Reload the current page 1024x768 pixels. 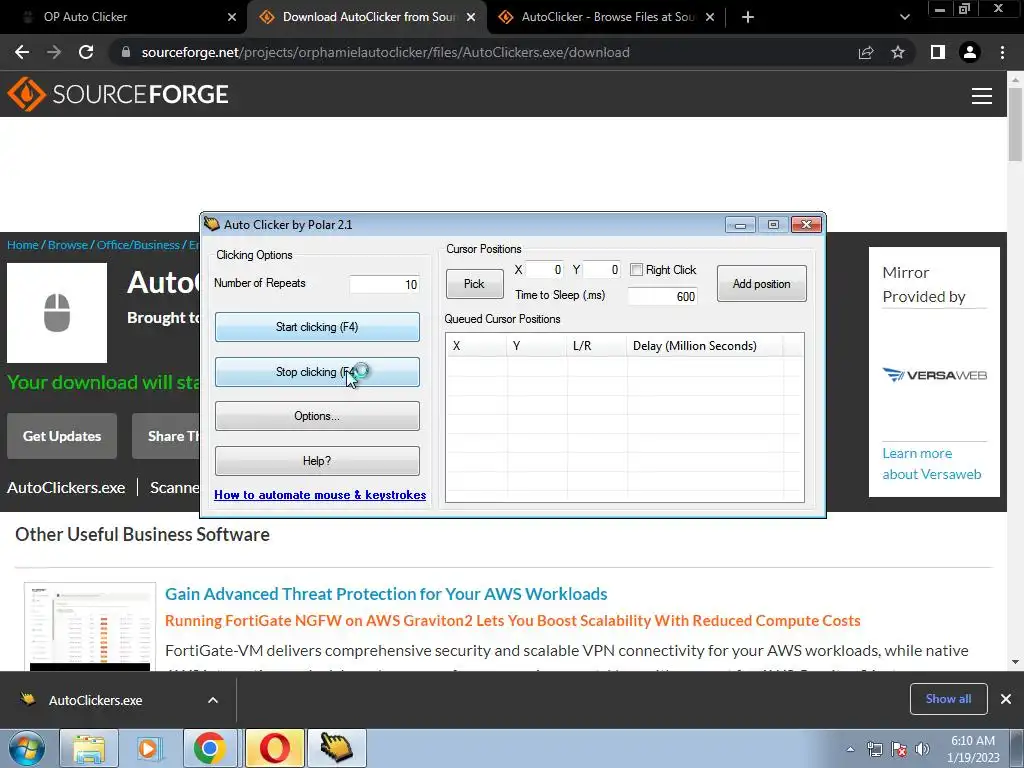(86, 52)
